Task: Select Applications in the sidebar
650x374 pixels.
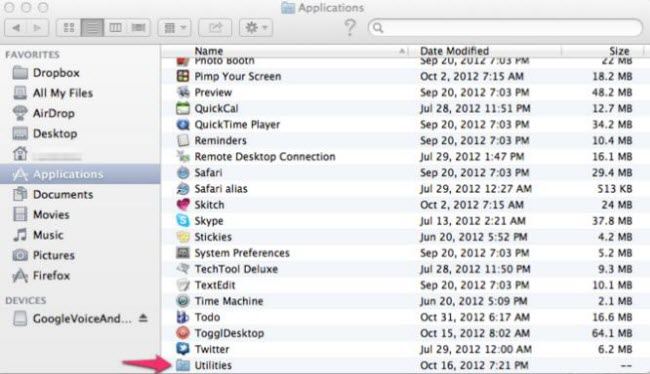Action: 80,174
